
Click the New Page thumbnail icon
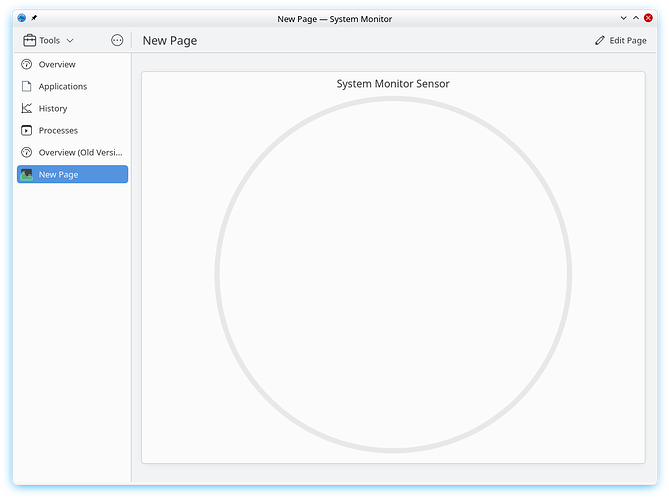[x=27, y=175]
